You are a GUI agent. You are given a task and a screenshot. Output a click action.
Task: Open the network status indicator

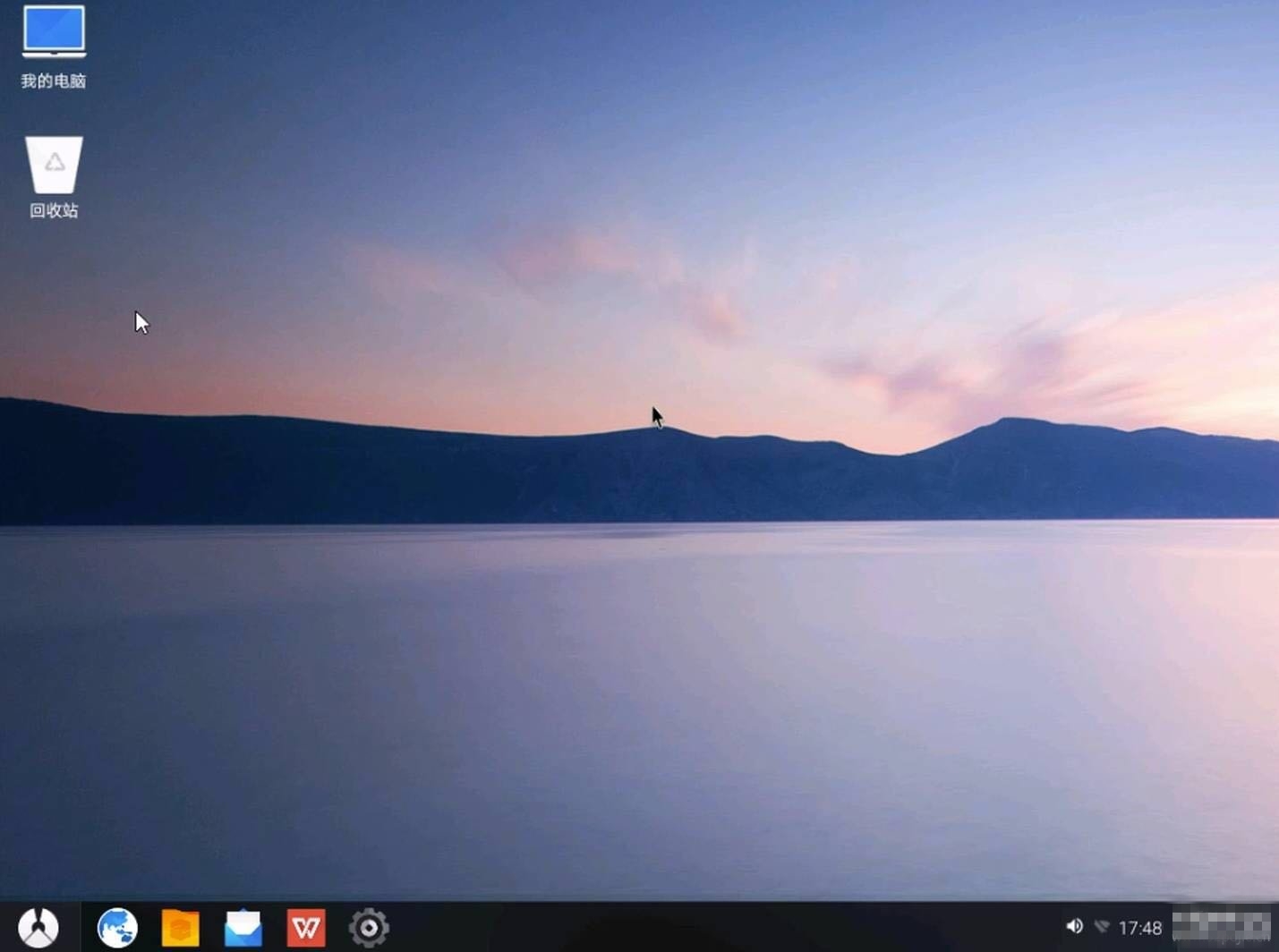coord(1102,927)
